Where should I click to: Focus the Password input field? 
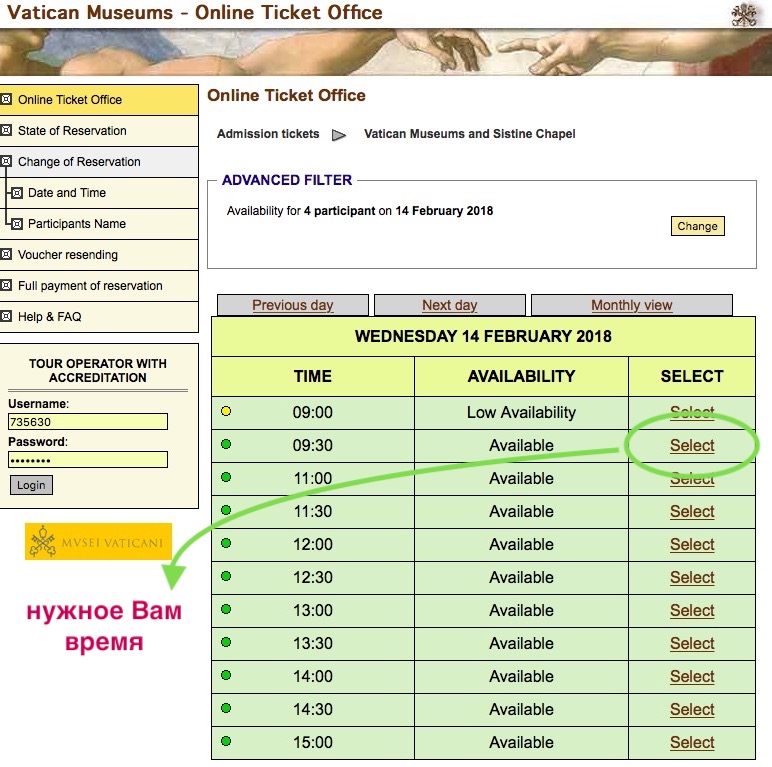tap(88, 460)
